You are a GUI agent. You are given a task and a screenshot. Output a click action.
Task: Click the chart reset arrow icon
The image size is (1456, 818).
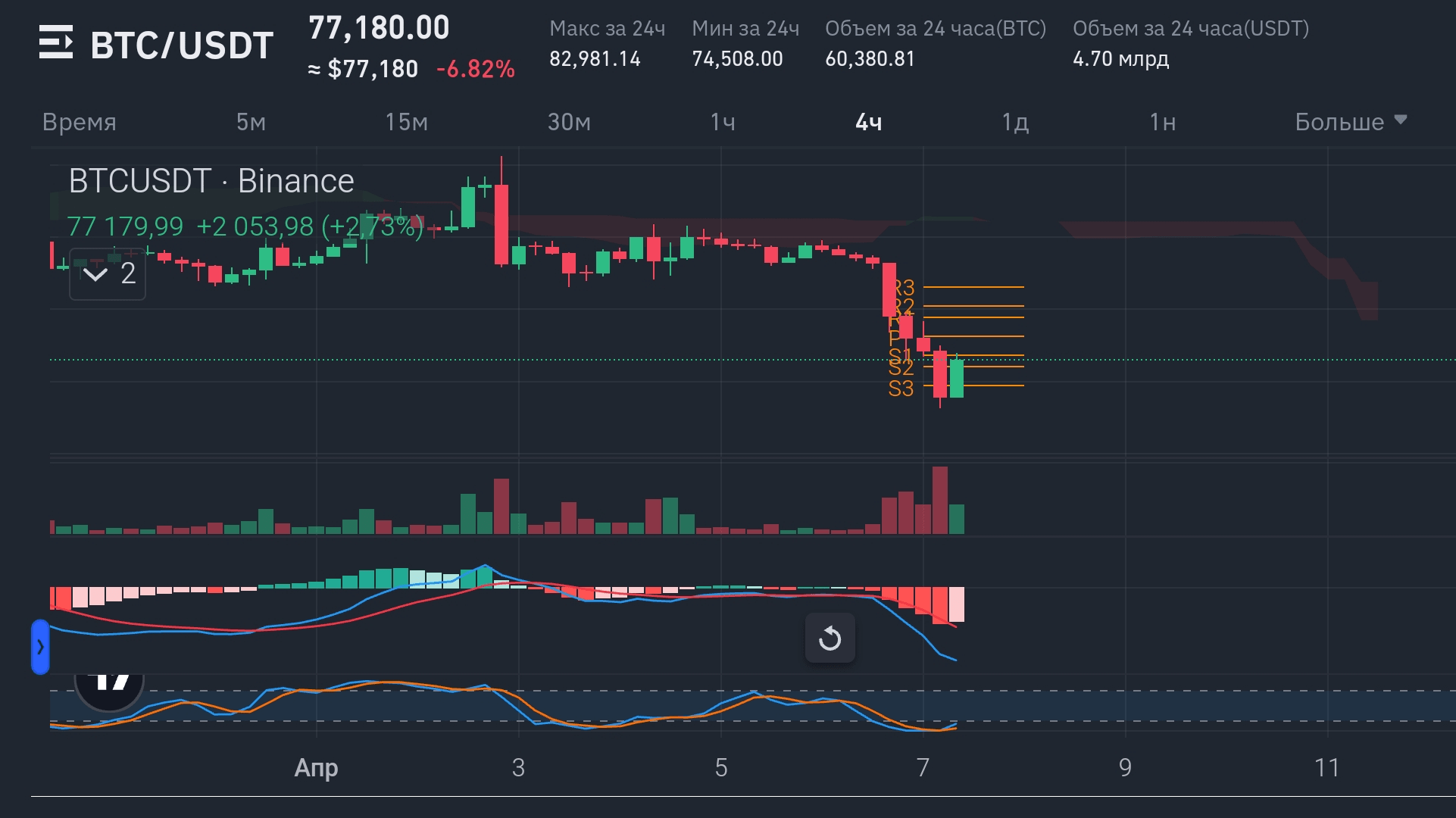pos(830,638)
